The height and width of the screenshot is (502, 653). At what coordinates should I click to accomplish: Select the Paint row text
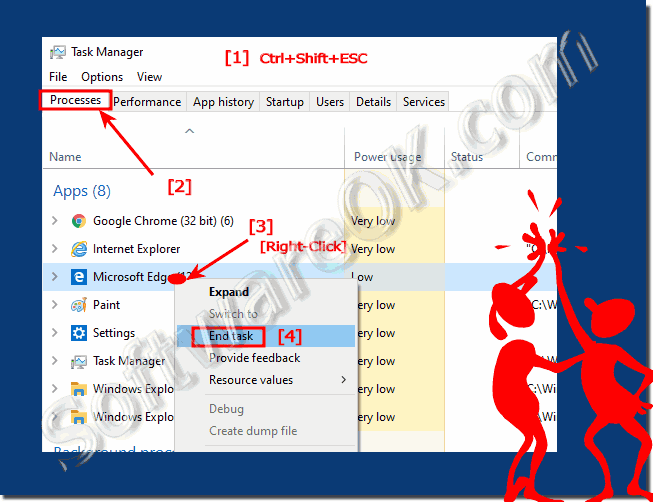coord(106,305)
